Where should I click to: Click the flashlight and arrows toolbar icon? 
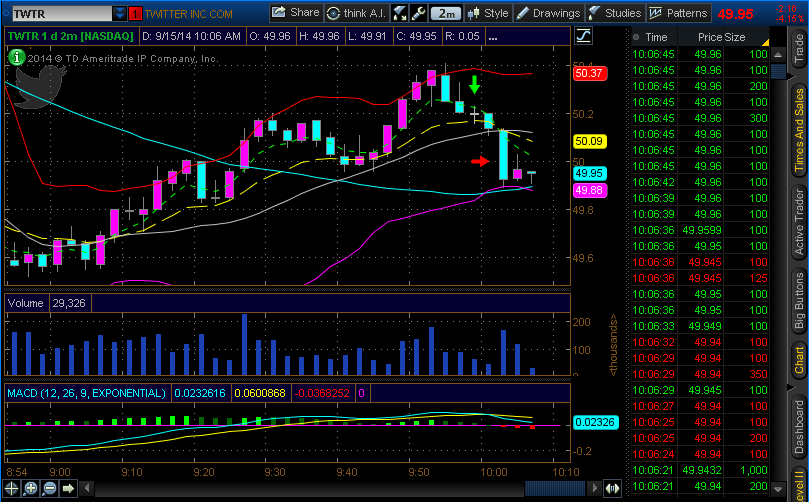tap(400, 13)
